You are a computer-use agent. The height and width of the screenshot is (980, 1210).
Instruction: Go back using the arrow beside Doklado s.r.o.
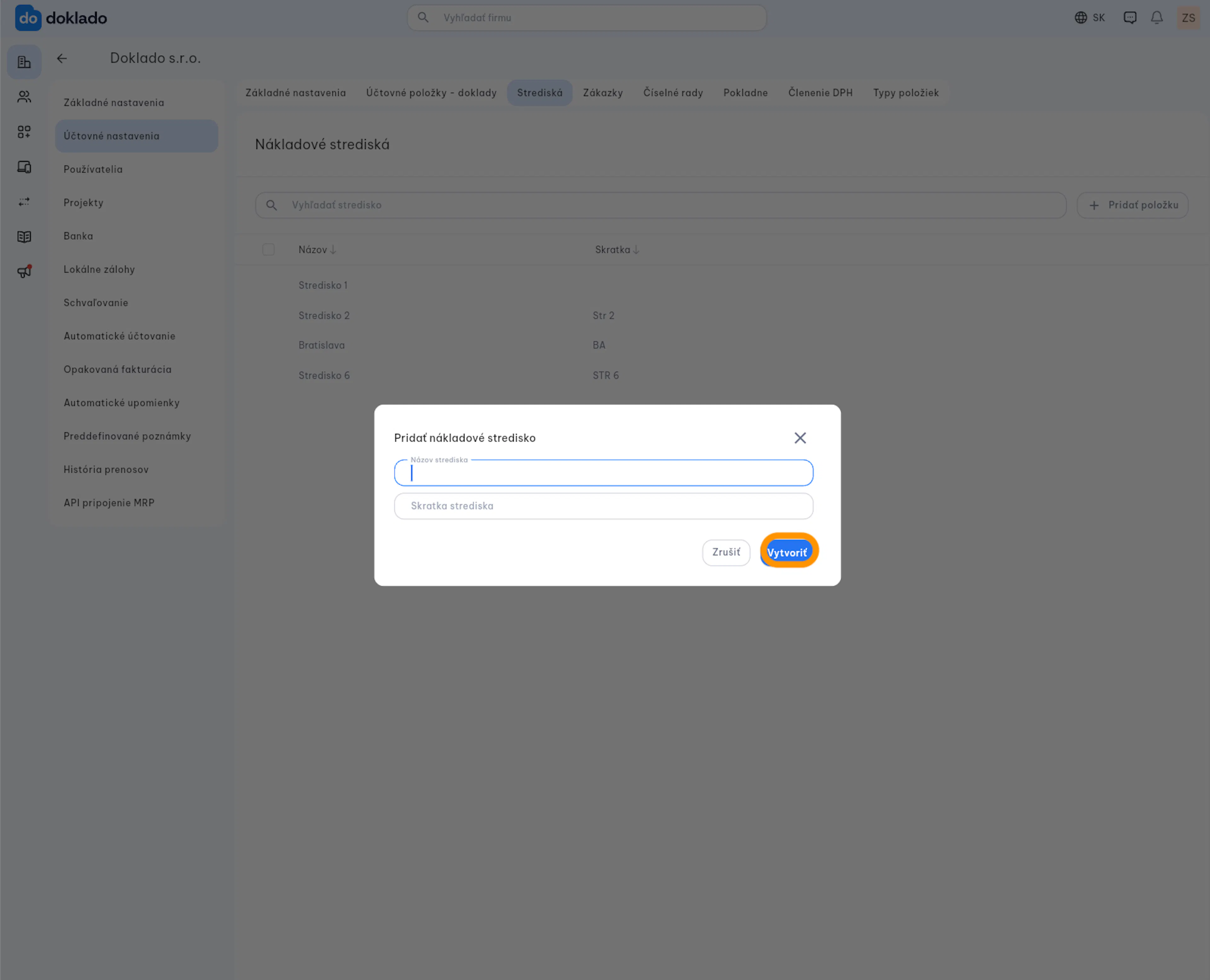tap(62, 58)
